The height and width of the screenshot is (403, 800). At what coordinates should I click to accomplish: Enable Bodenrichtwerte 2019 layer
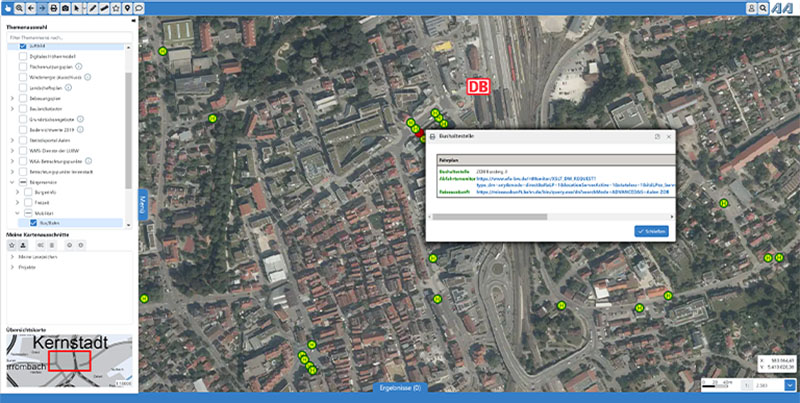(x=22, y=130)
